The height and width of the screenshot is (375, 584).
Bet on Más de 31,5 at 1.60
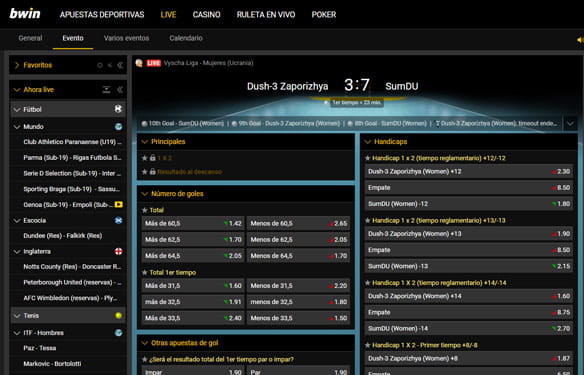(193, 286)
